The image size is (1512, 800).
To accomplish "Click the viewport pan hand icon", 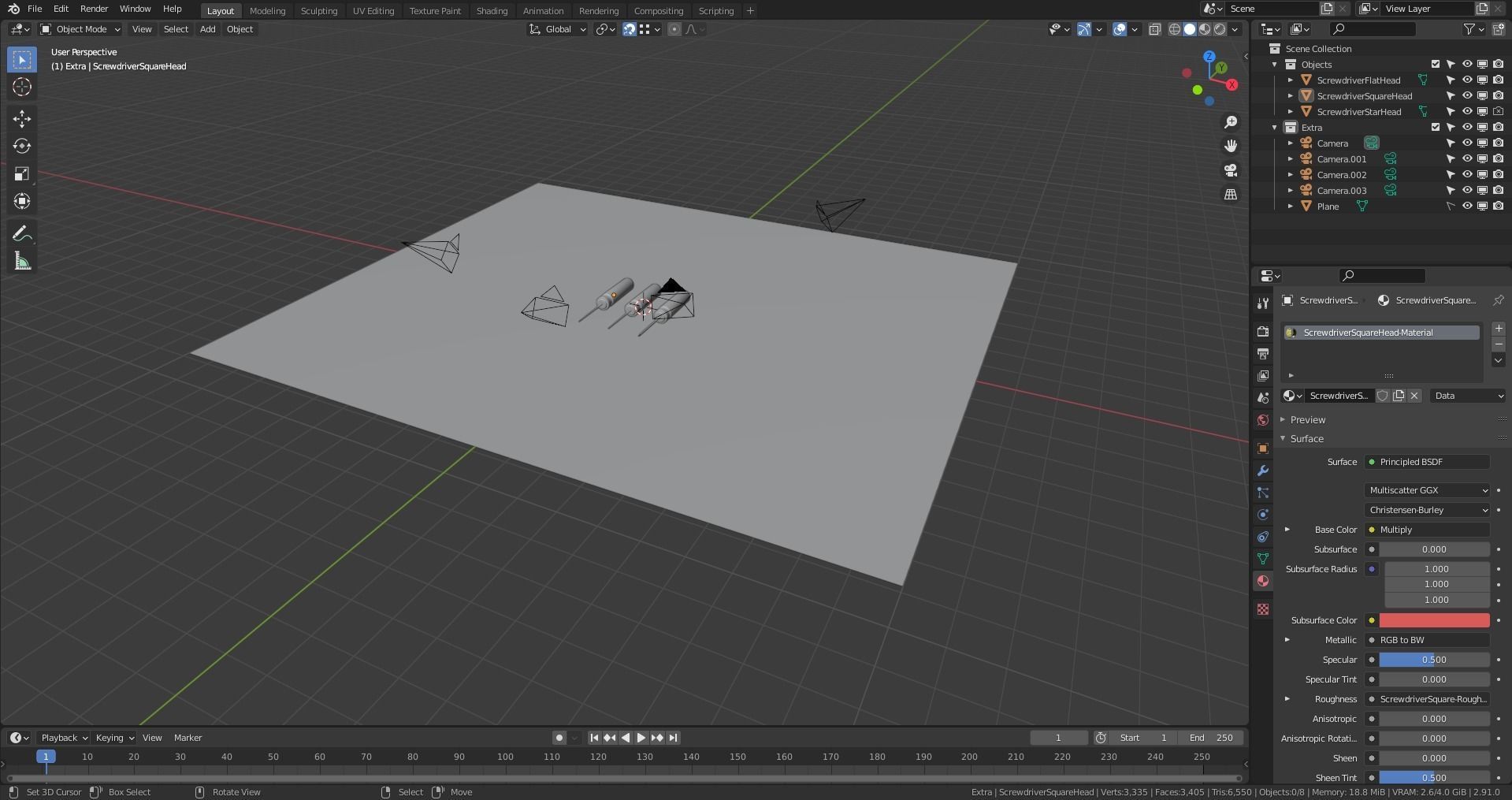I will 1231,146.
